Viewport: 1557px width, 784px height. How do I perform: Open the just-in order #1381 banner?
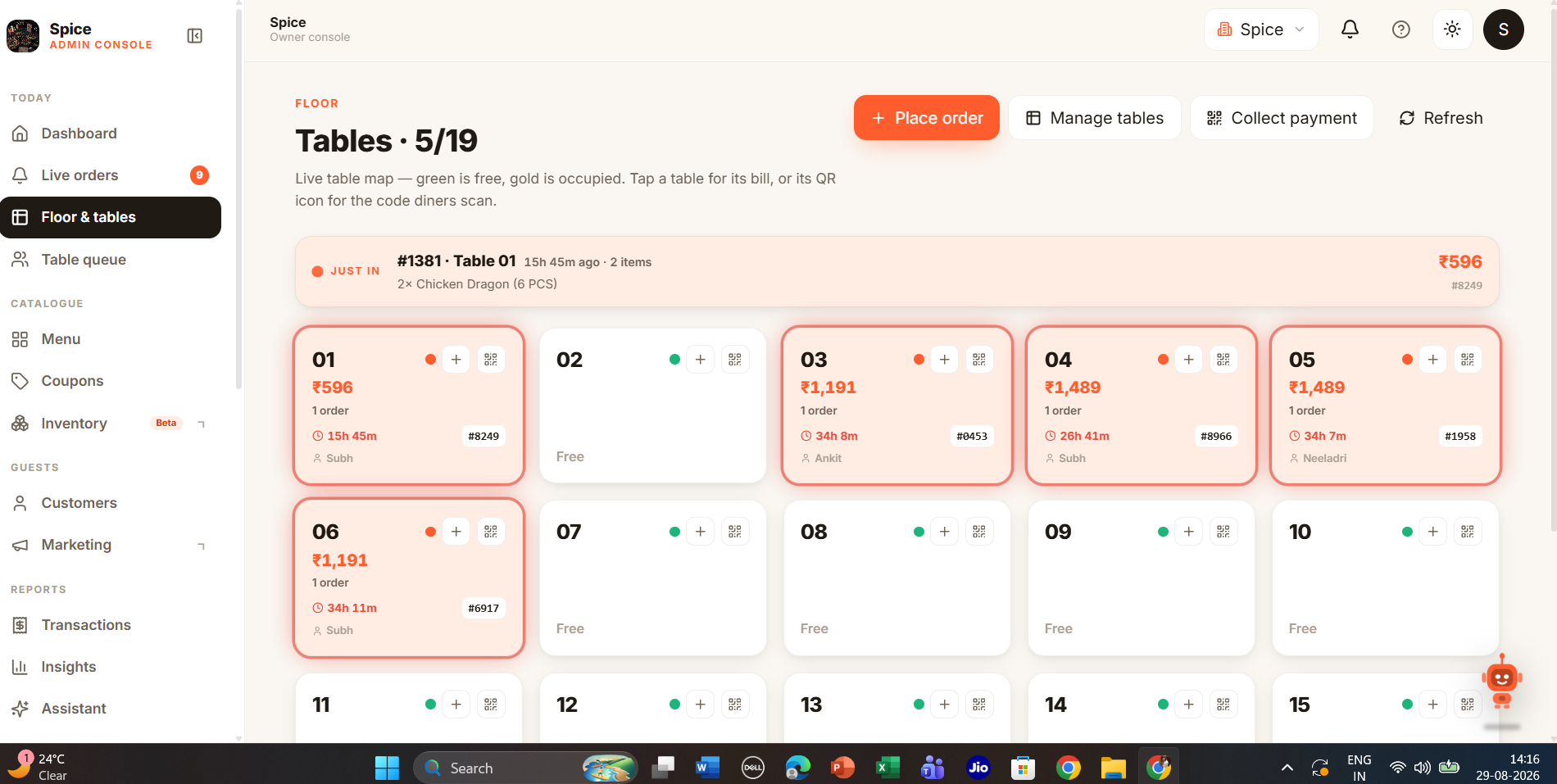[x=897, y=272]
